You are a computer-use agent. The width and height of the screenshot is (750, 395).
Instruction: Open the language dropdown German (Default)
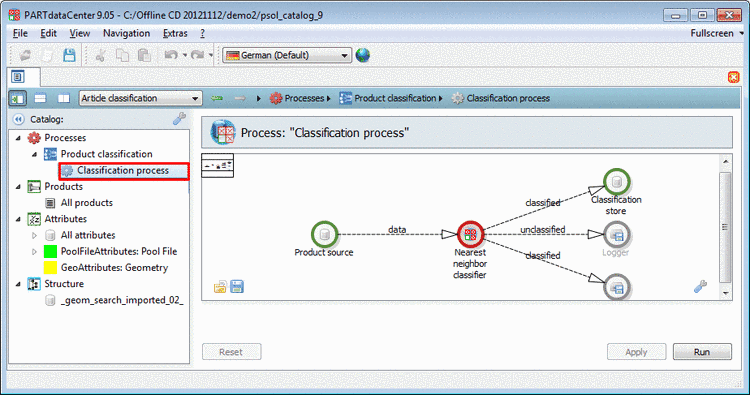[287, 55]
